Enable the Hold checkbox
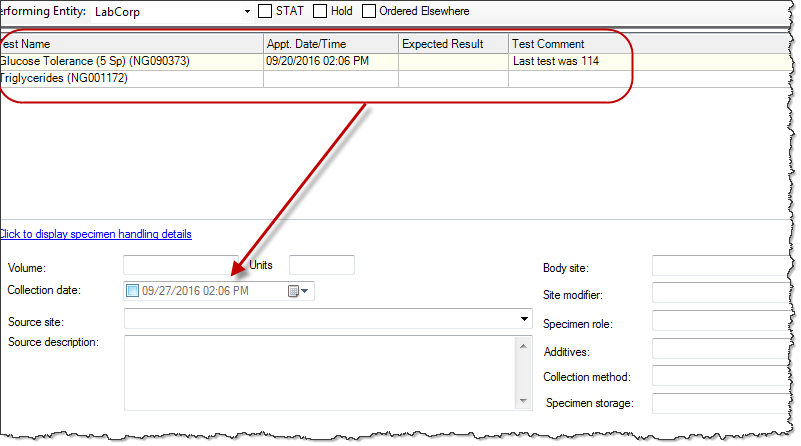 [320, 11]
